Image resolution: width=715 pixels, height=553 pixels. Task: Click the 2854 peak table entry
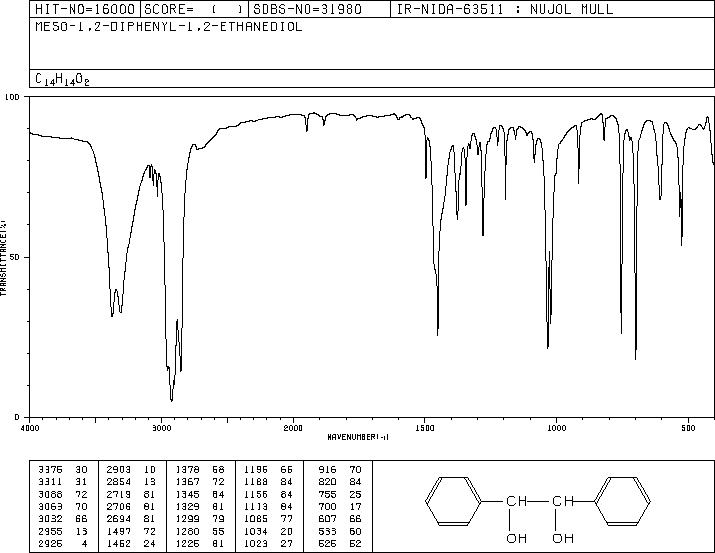(x=132, y=482)
